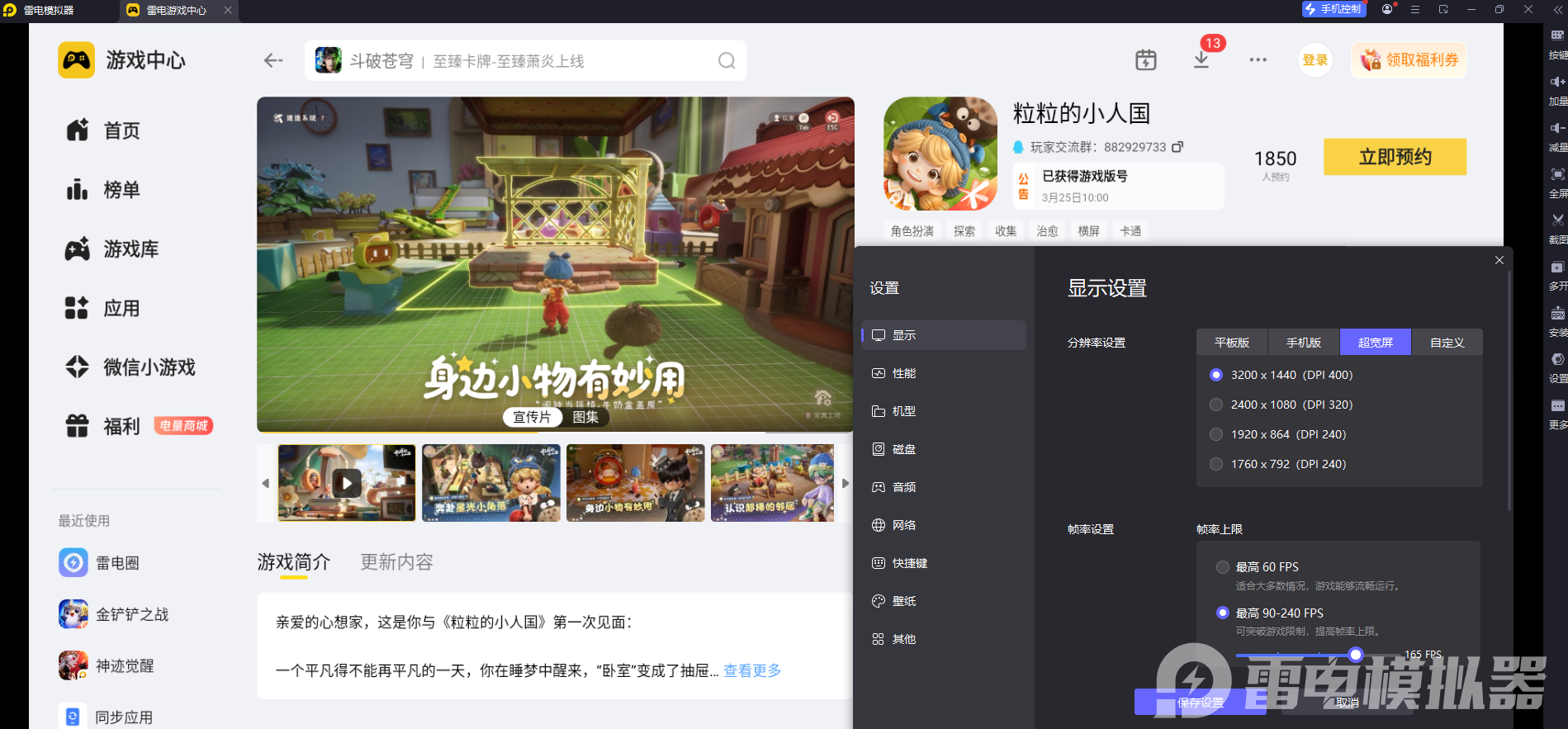The image size is (1568, 729).
Task: Copy the player group number 882929733
Action: point(1177,147)
